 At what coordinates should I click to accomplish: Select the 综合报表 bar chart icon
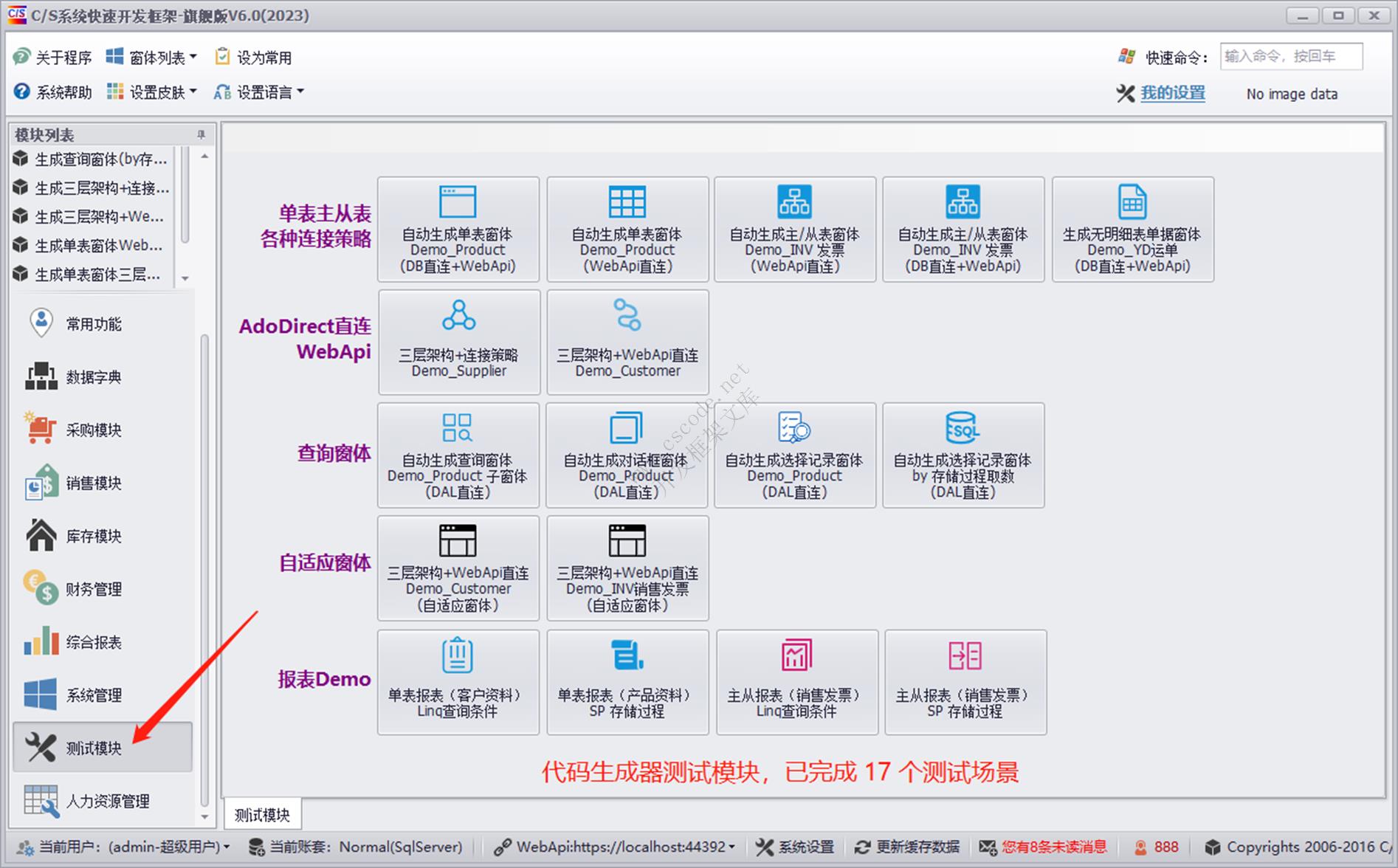pyautogui.click(x=41, y=642)
